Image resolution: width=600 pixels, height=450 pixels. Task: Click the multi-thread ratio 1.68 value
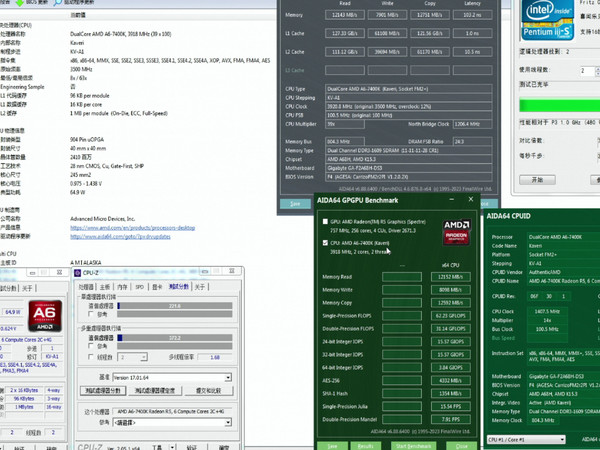pos(215,357)
